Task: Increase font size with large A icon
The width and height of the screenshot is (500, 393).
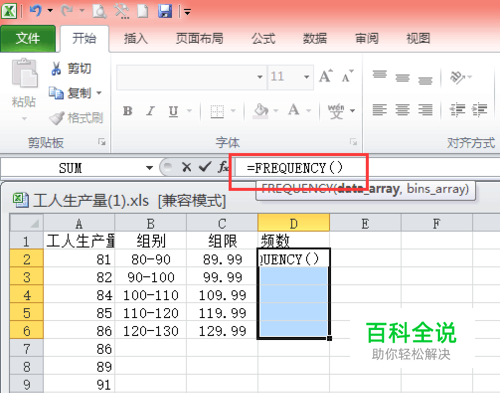Action: [x=326, y=76]
